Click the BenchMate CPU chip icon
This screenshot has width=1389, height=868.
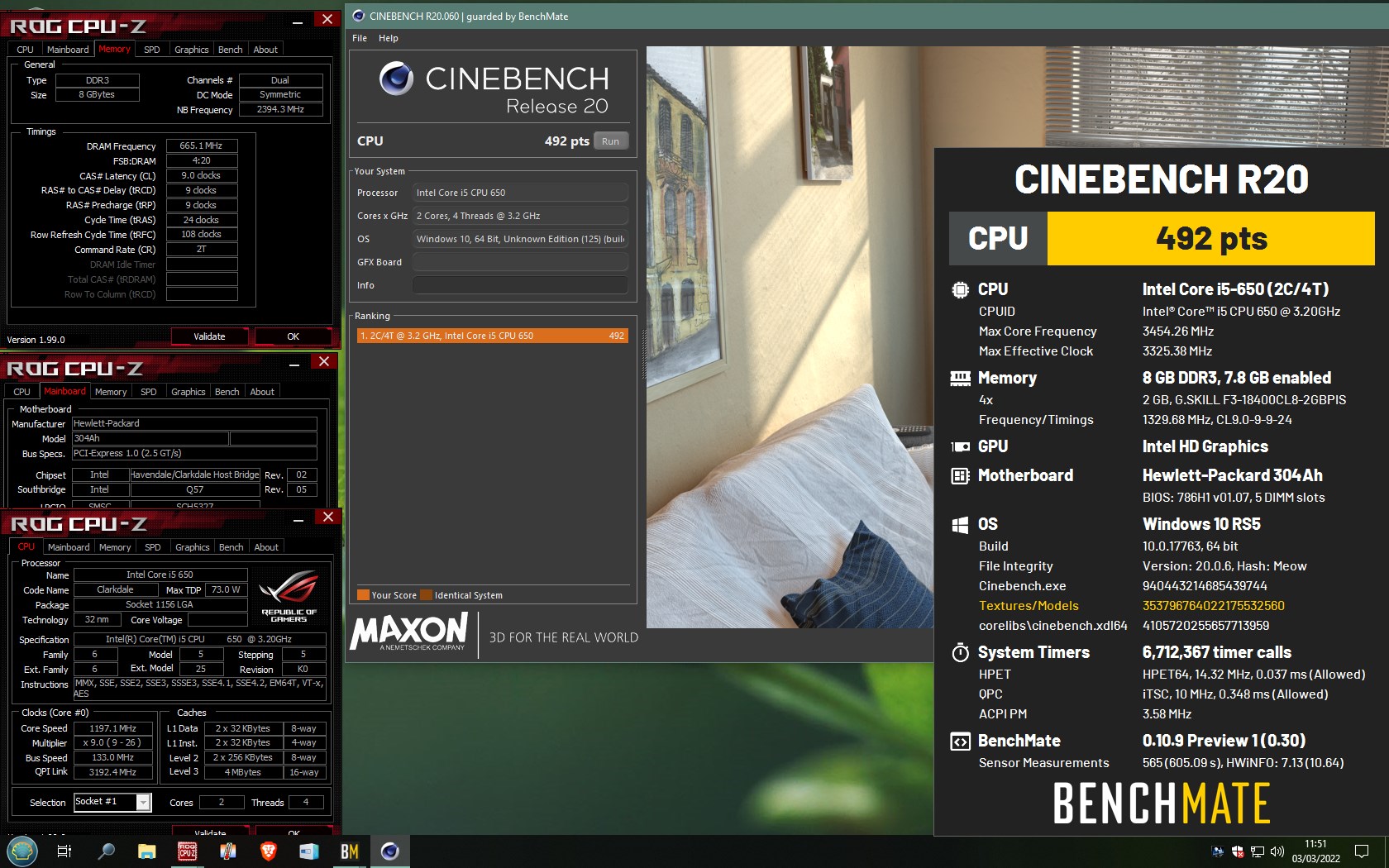pos(960,289)
